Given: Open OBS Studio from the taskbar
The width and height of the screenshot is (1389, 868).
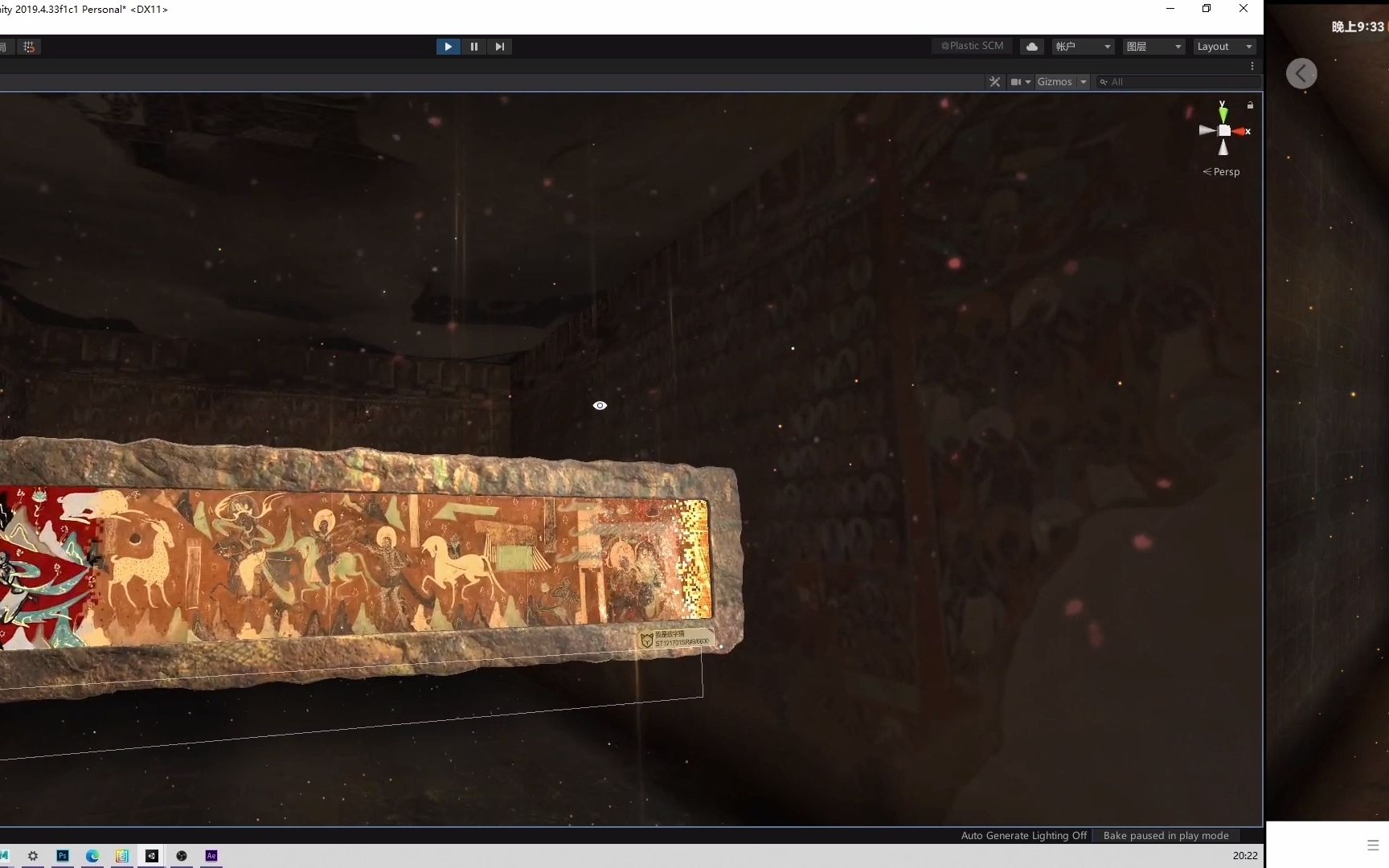Looking at the screenshot, I should tap(182, 856).
